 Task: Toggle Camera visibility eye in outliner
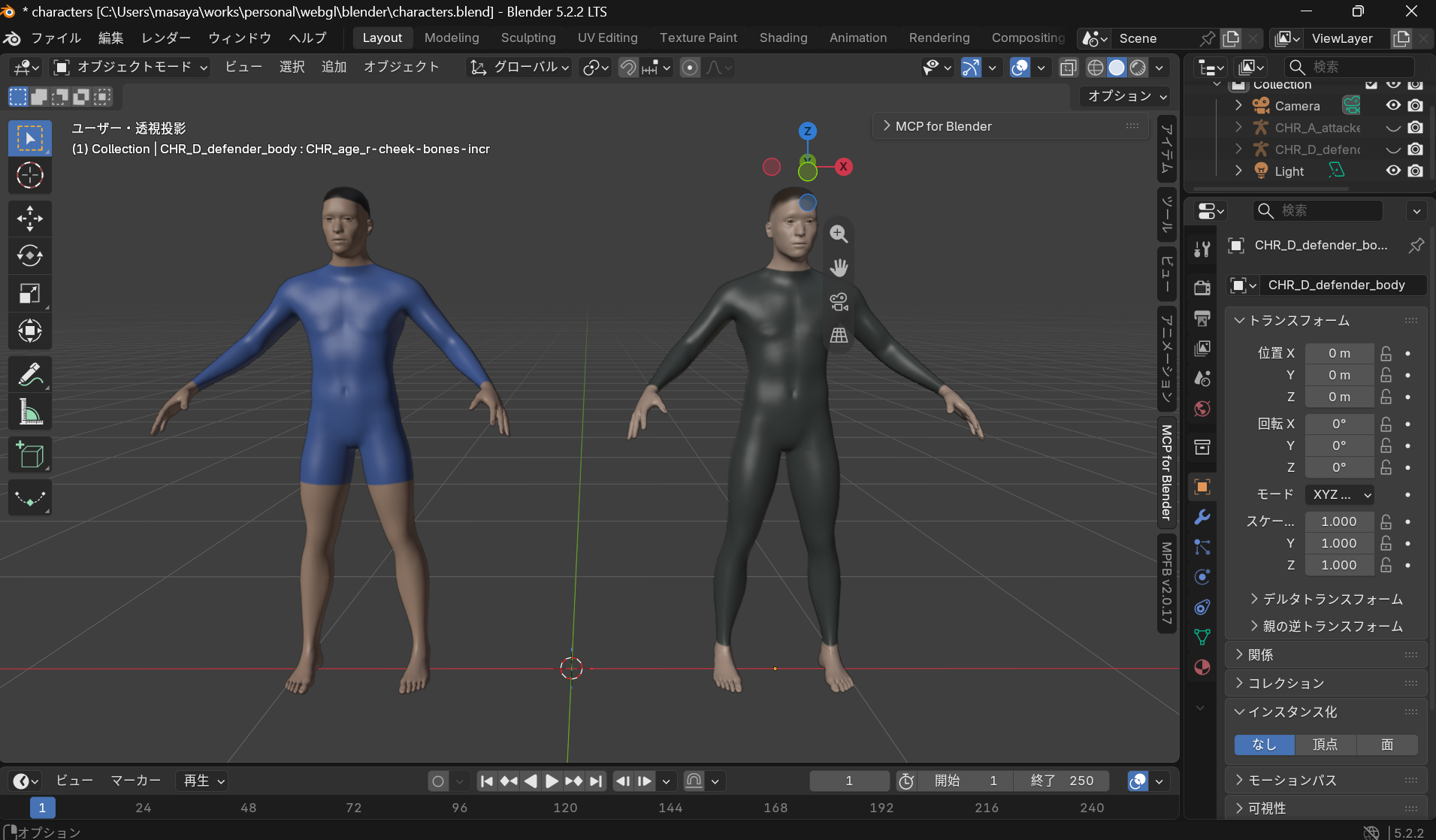coord(1393,106)
